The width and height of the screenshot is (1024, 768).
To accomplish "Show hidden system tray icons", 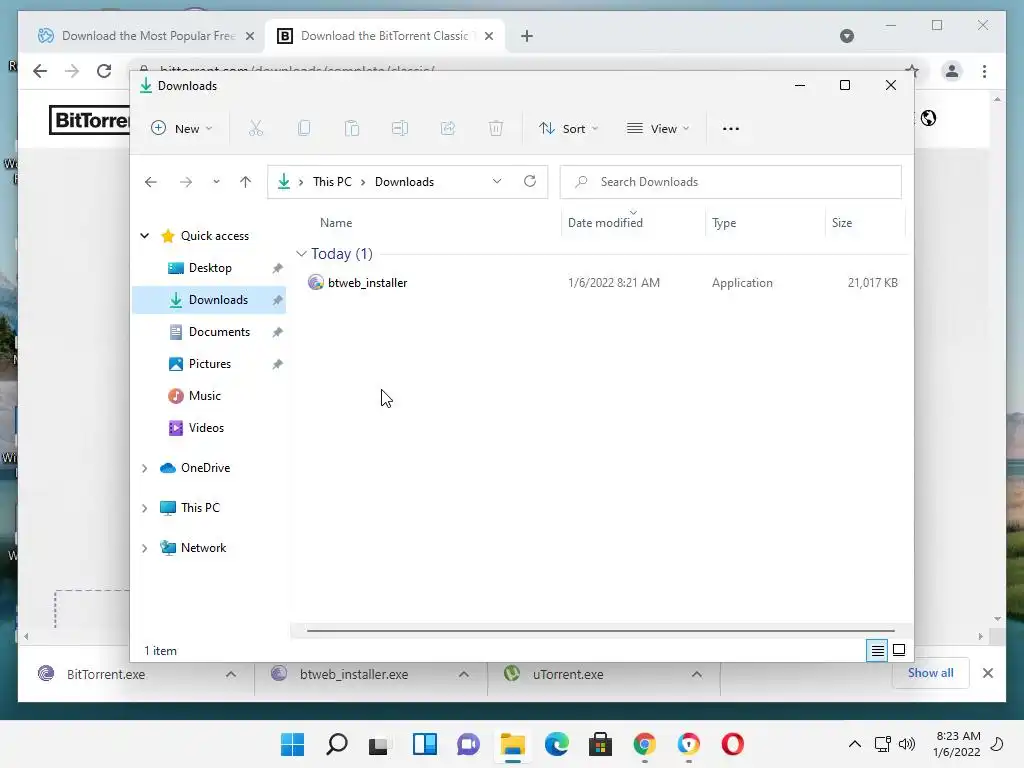I will coord(854,744).
